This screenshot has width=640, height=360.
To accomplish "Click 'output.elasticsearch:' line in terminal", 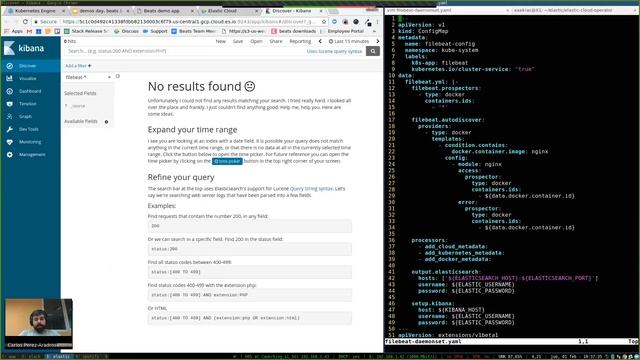I will tap(446, 272).
